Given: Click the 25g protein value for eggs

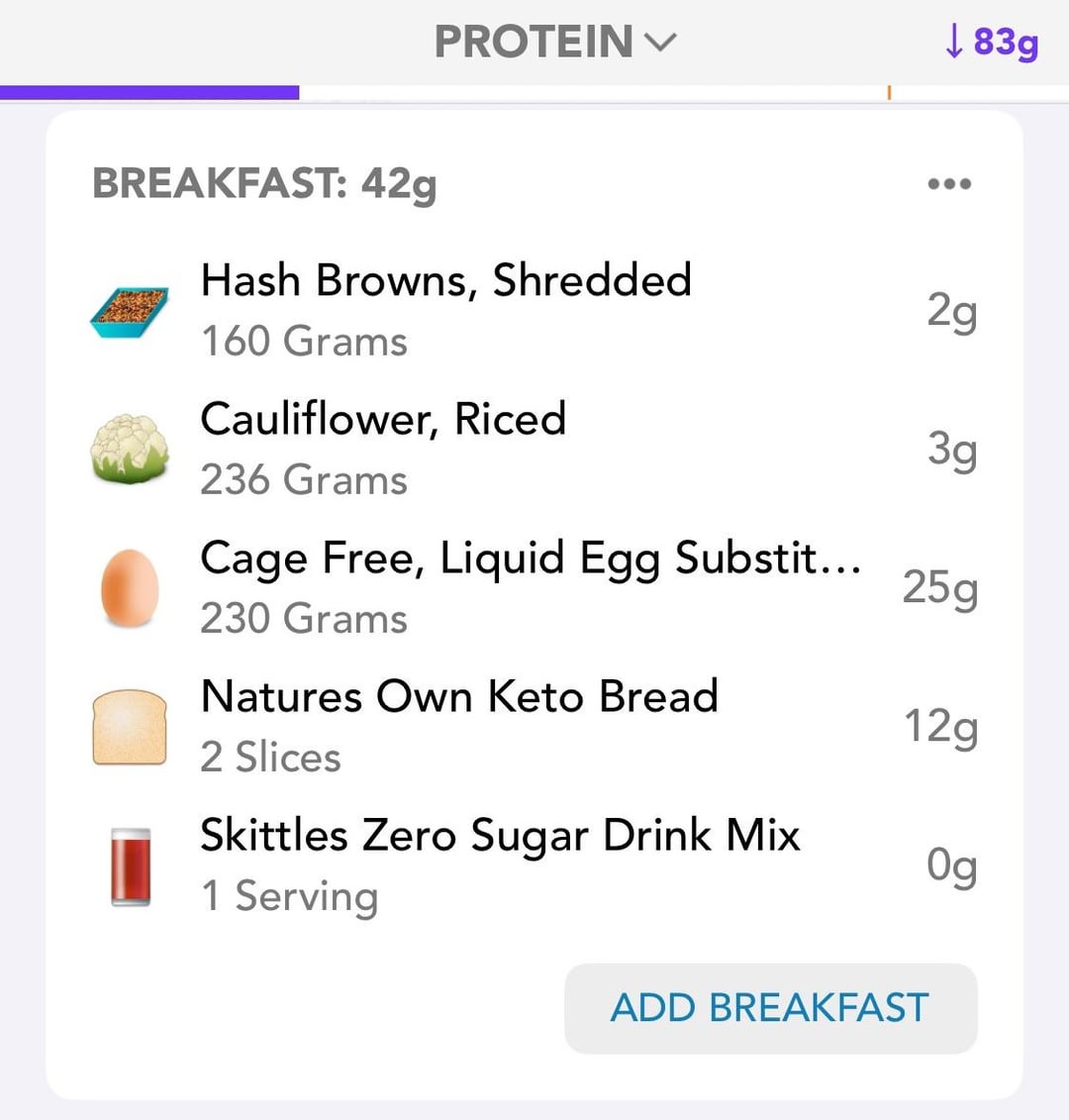Looking at the screenshot, I should (x=939, y=588).
